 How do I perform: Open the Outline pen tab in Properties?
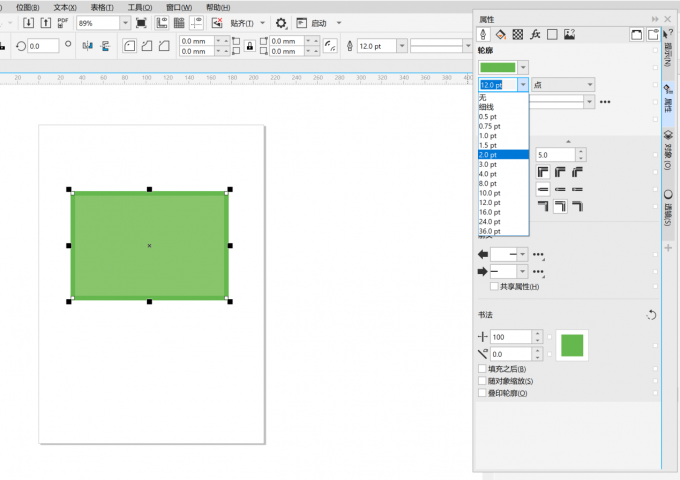(483, 34)
